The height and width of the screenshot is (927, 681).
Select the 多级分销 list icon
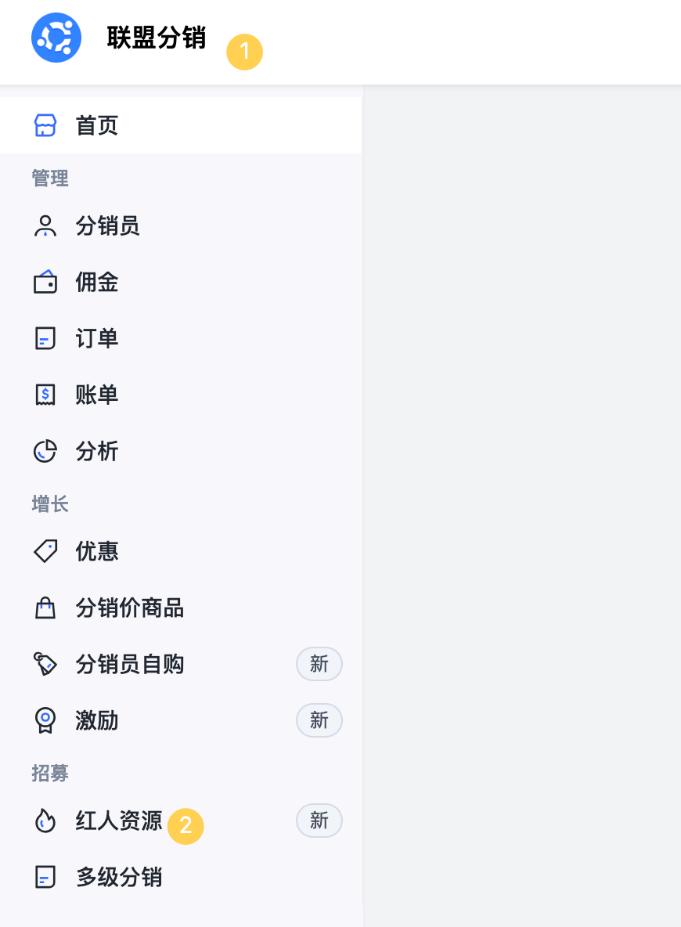coord(44,877)
